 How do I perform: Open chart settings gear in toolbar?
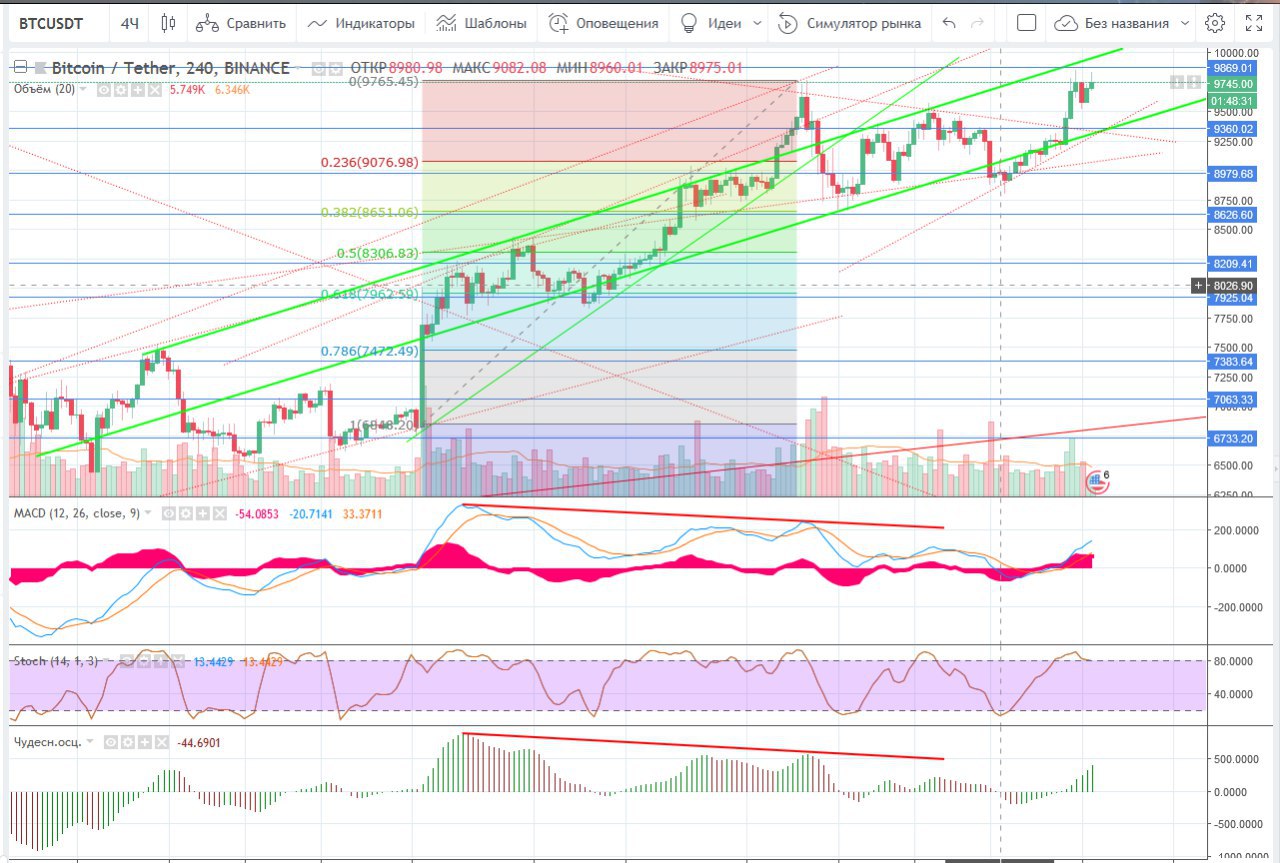pyautogui.click(x=1215, y=22)
